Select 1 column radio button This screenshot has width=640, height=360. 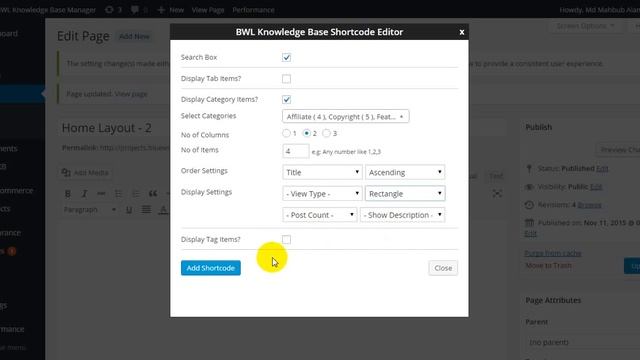[287, 133]
